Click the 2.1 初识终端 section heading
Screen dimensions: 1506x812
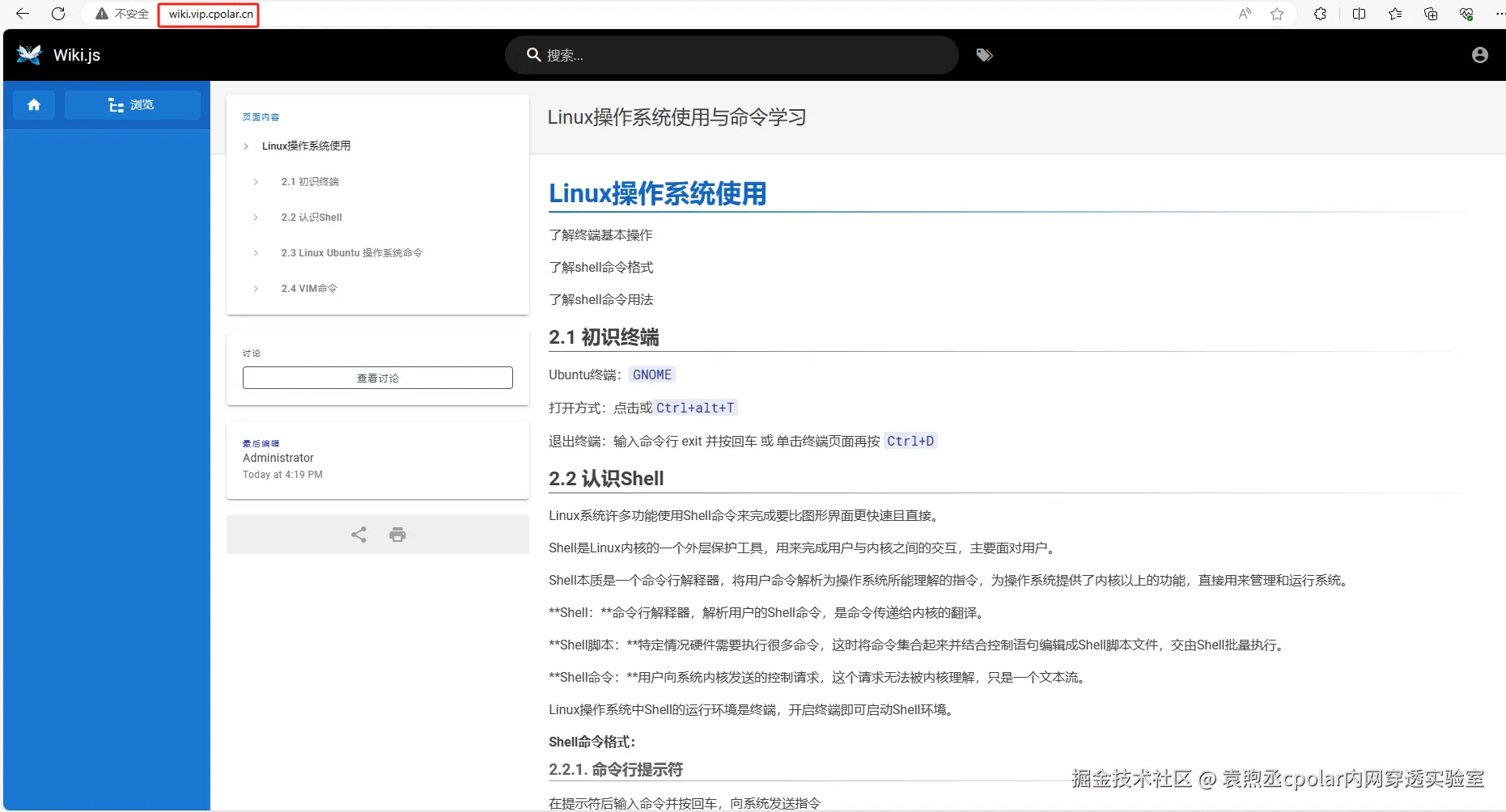[604, 337]
